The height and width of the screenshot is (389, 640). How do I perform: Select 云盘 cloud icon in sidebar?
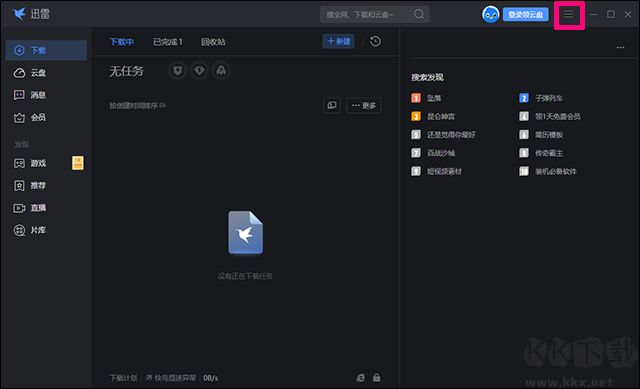(19, 73)
